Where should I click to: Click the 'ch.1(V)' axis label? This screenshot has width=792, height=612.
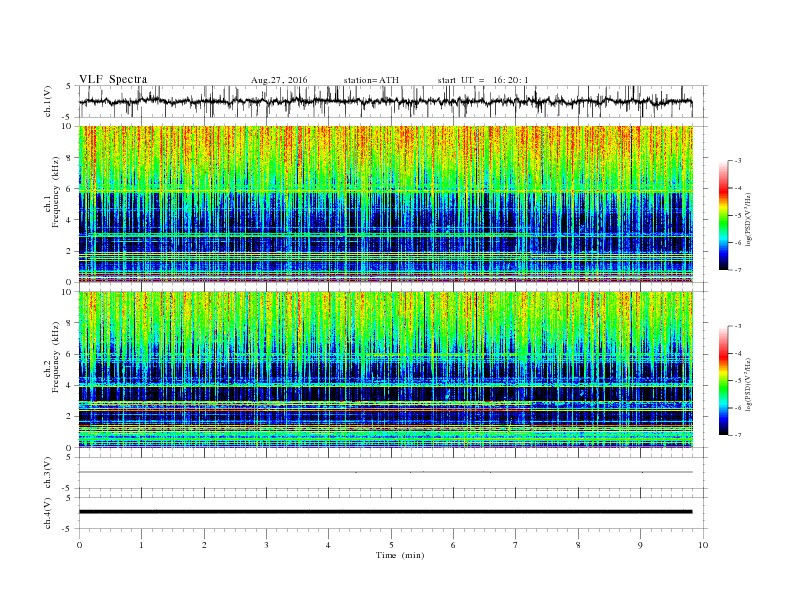(x=48, y=103)
